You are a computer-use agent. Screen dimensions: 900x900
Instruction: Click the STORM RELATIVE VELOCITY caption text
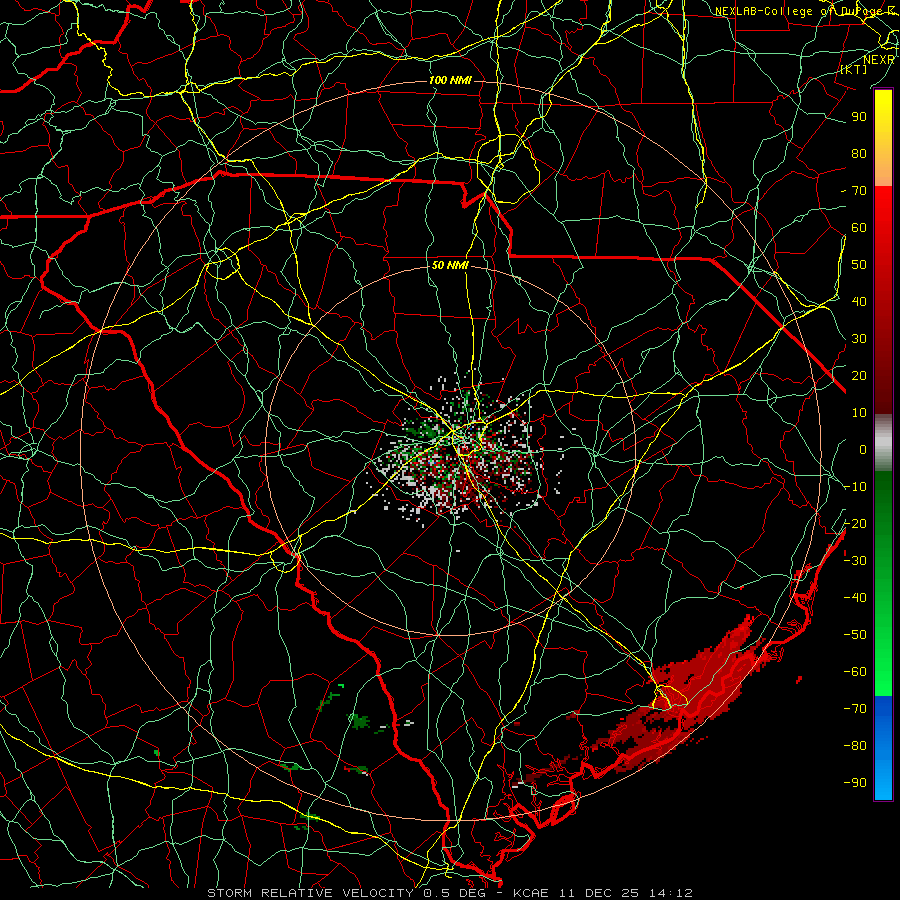pyautogui.click(x=312, y=893)
